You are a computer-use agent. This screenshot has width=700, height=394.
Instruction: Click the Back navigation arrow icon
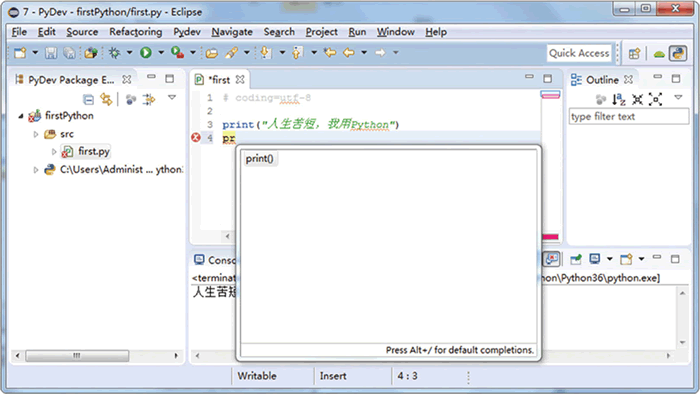(x=349, y=53)
